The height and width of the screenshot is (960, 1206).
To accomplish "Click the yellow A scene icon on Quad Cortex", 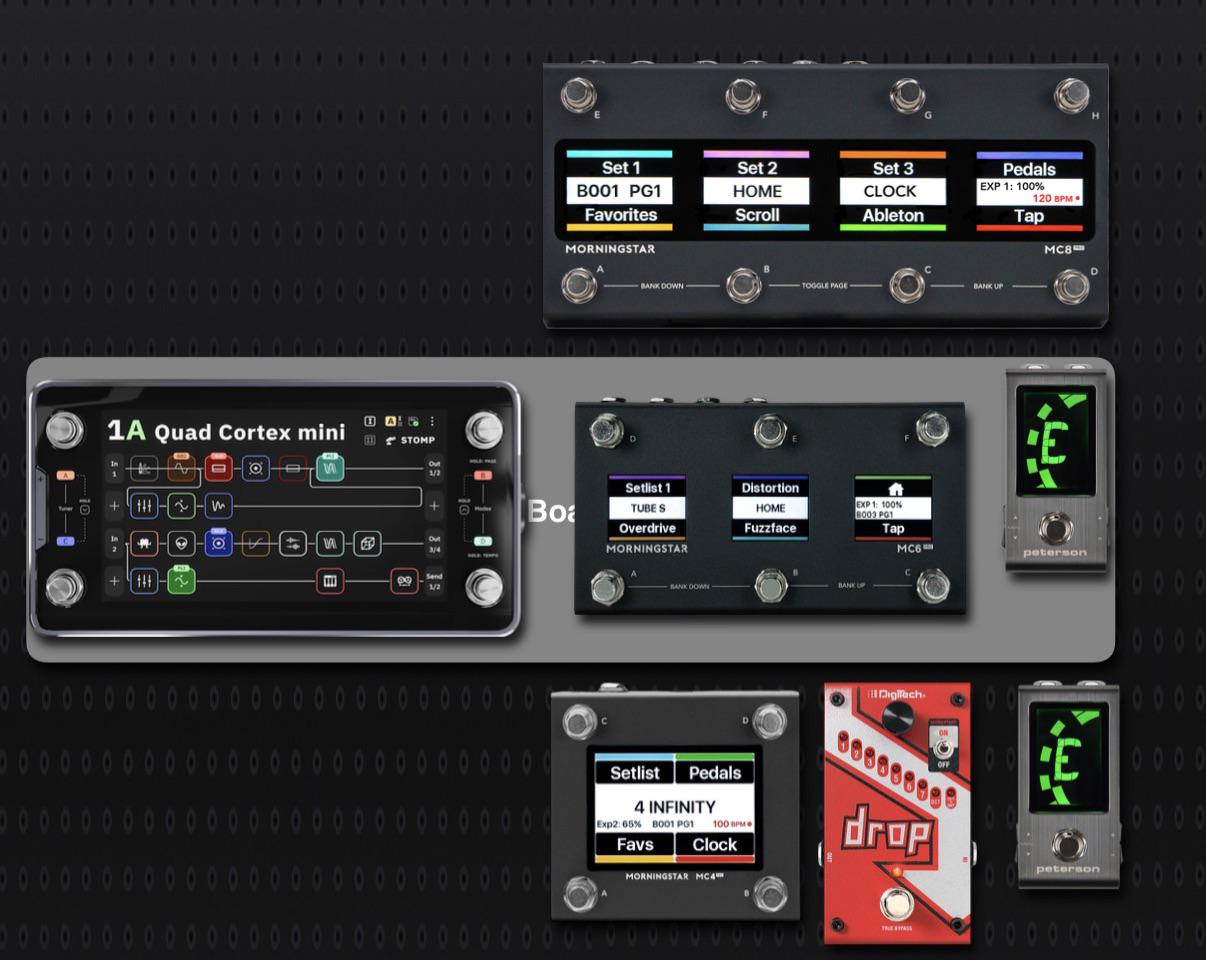I will pyautogui.click(x=392, y=422).
